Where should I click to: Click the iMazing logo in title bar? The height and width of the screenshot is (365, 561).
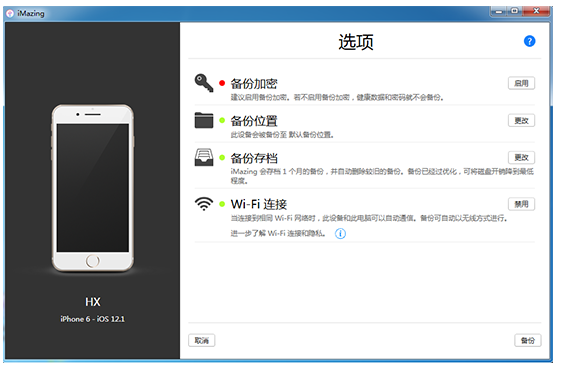point(10,13)
